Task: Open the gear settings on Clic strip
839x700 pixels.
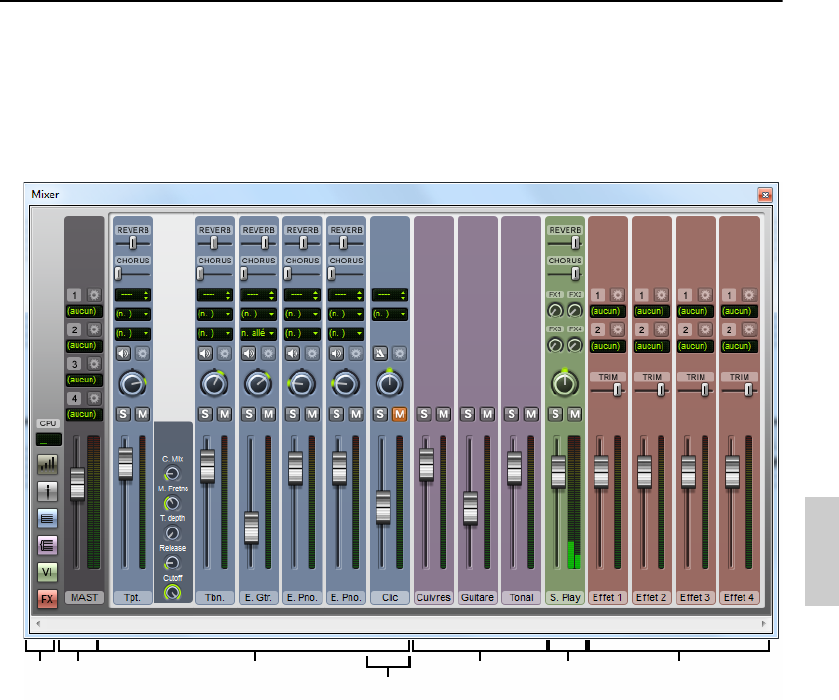Action: tap(400, 353)
